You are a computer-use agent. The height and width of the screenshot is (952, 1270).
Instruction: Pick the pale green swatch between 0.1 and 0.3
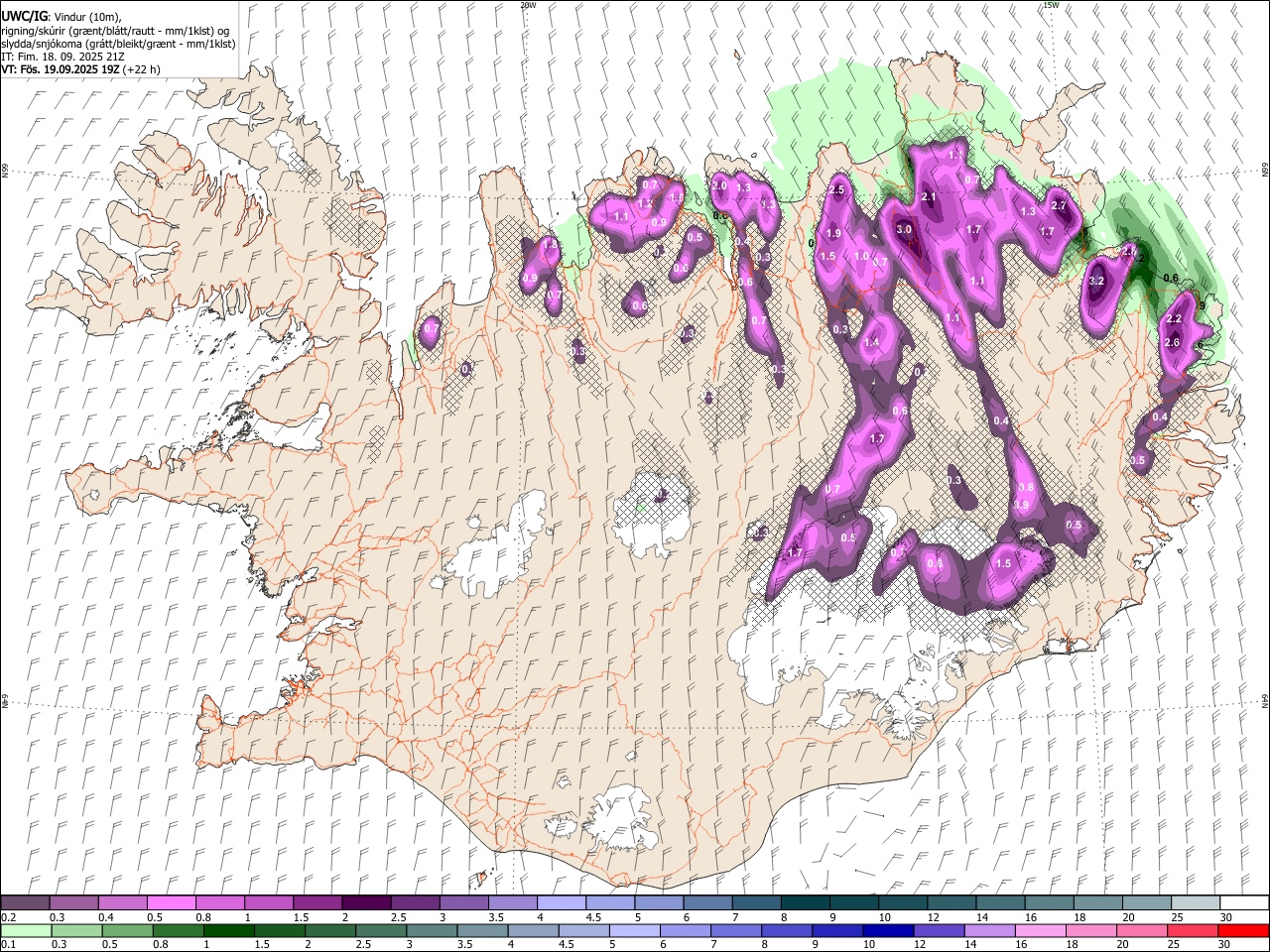[25, 931]
